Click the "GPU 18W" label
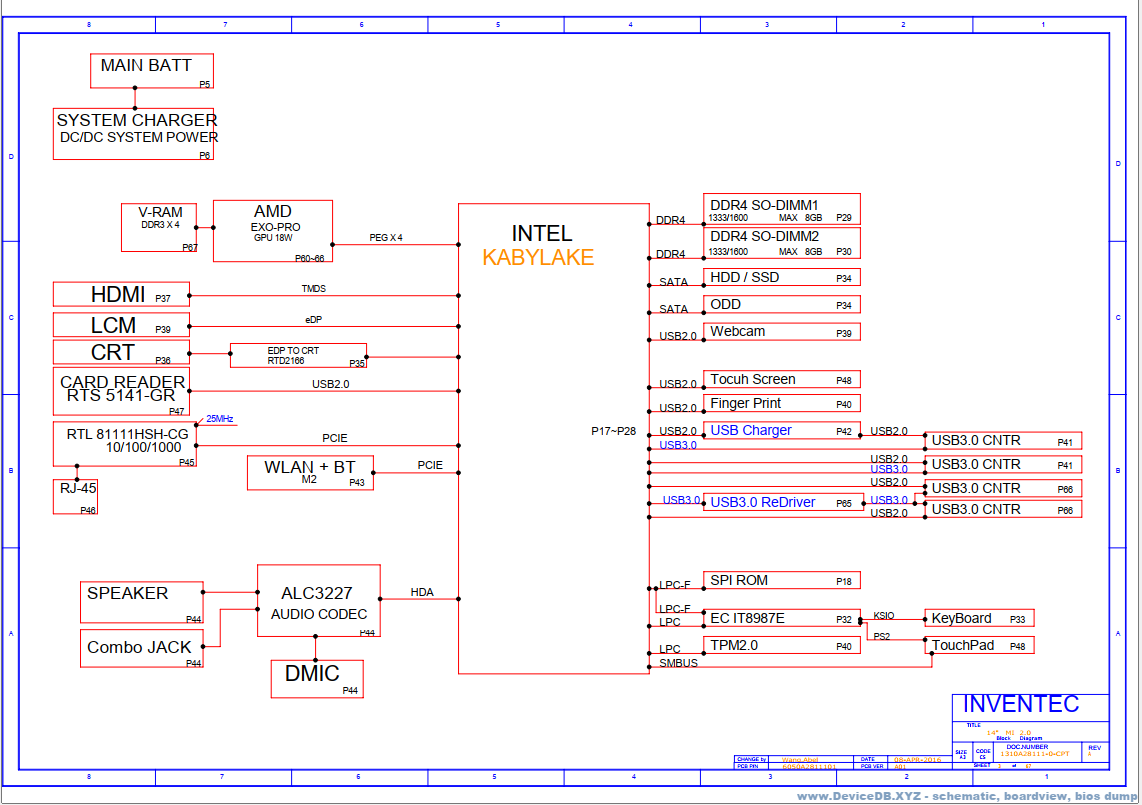Screen dimensions: 1142x805 click(x=273, y=237)
